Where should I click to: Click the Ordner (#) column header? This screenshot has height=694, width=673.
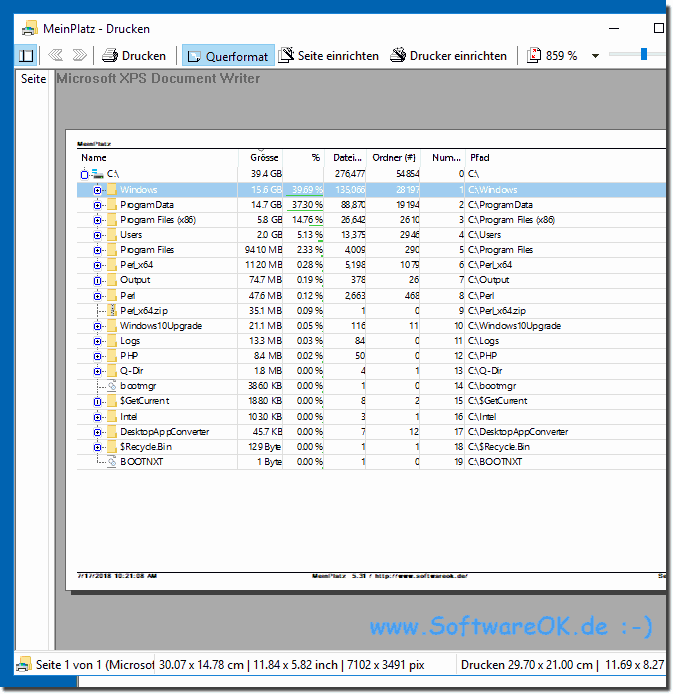pos(394,158)
